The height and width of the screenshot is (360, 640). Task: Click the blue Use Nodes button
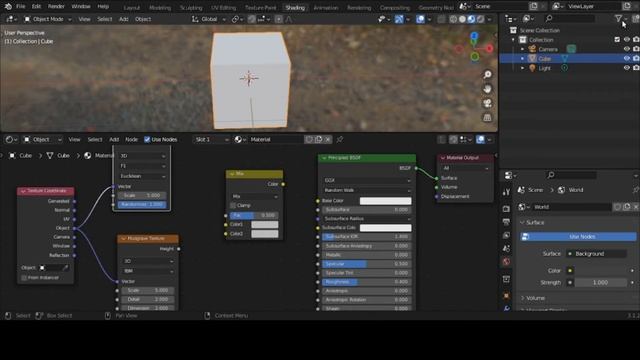point(578,237)
